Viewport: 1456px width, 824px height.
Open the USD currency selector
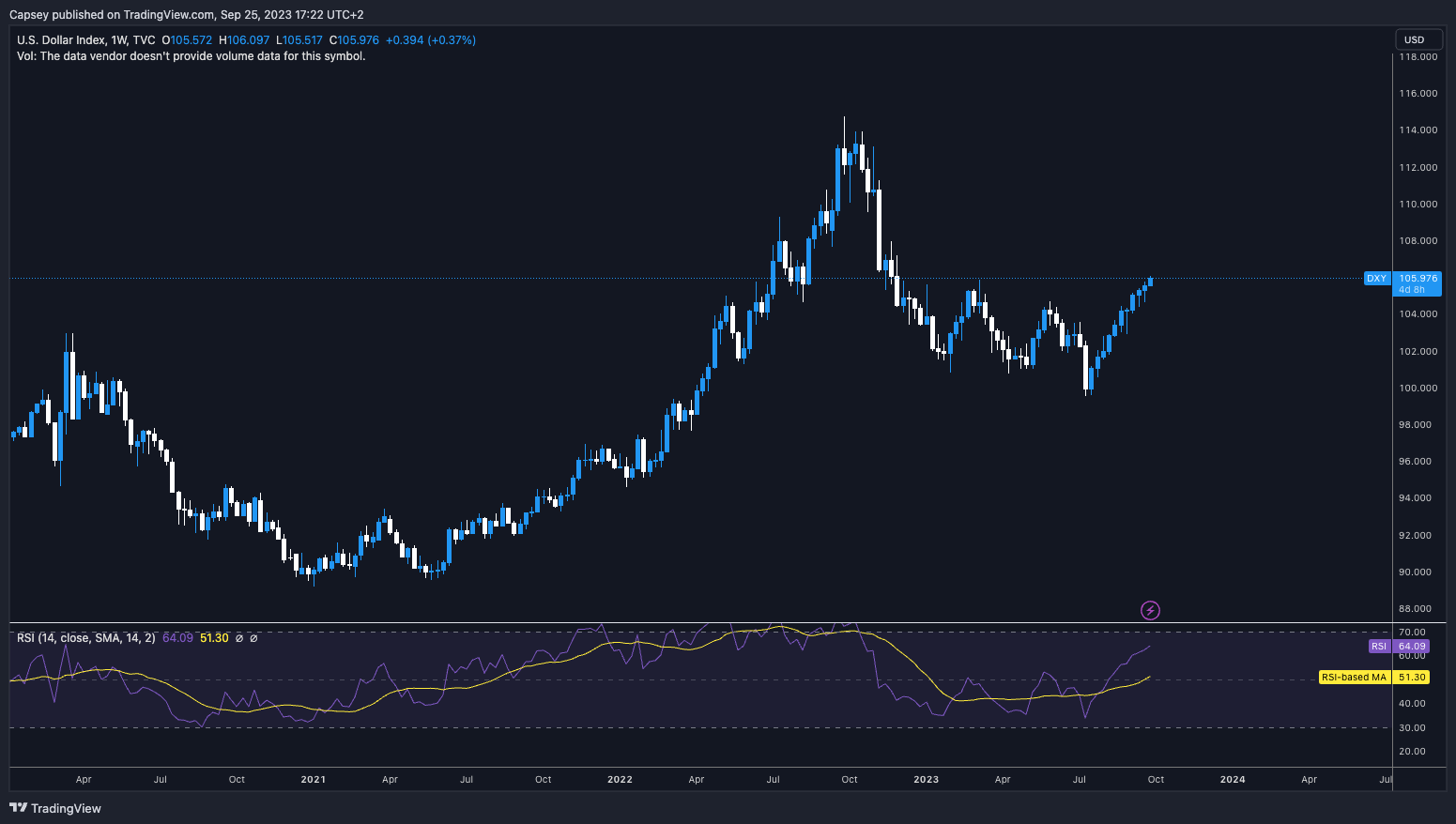point(1414,39)
